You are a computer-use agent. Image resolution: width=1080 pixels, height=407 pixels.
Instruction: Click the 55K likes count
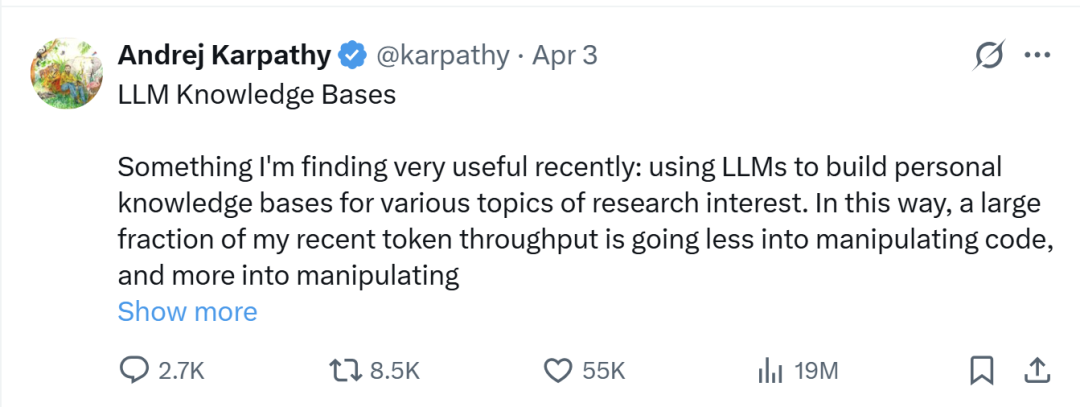point(603,371)
